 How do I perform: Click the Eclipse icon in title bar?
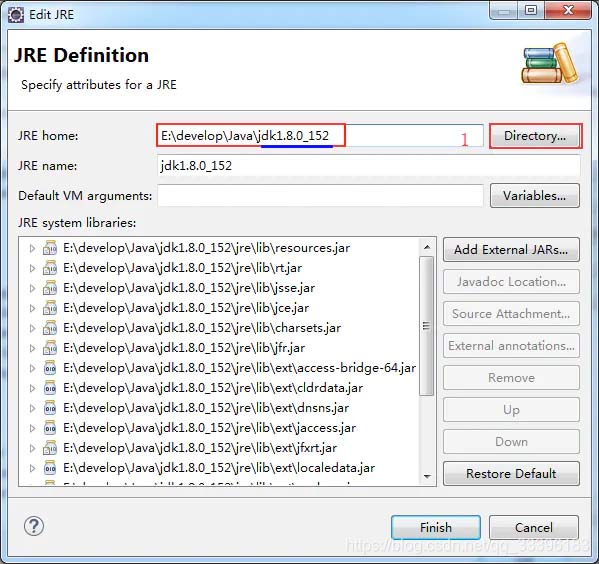pos(16,15)
